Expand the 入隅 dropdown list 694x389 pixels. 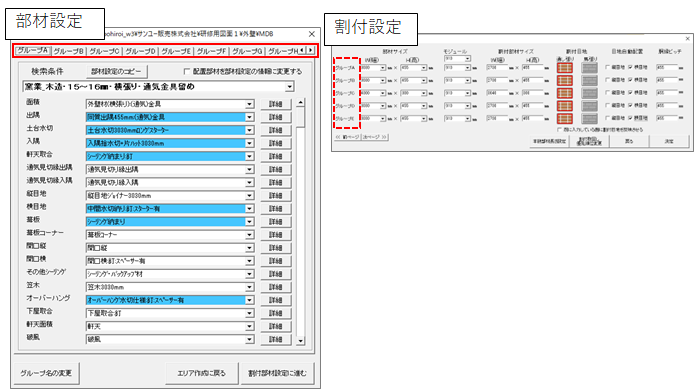[x=250, y=143]
